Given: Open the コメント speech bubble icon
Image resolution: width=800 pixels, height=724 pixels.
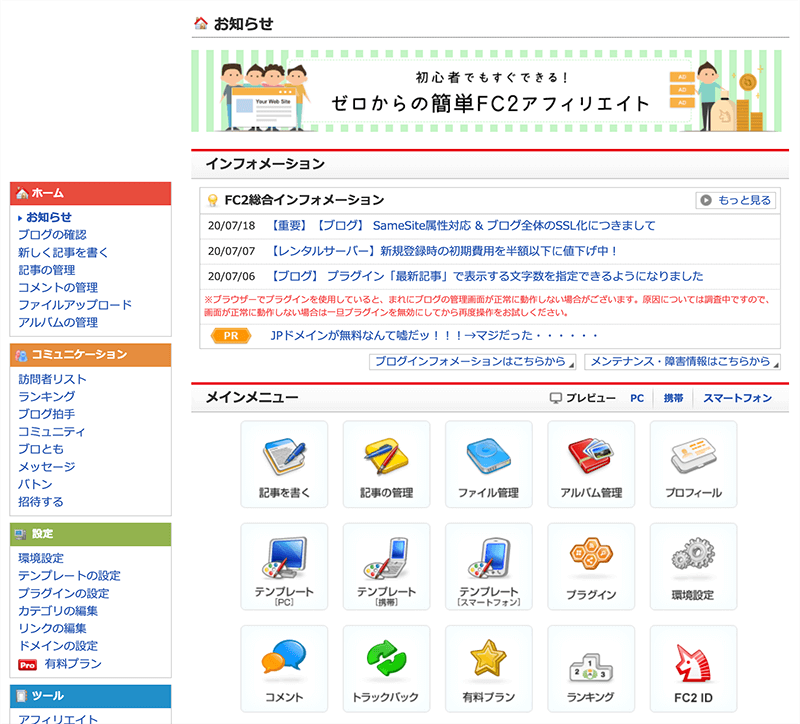Looking at the screenshot, I should 284,669.
